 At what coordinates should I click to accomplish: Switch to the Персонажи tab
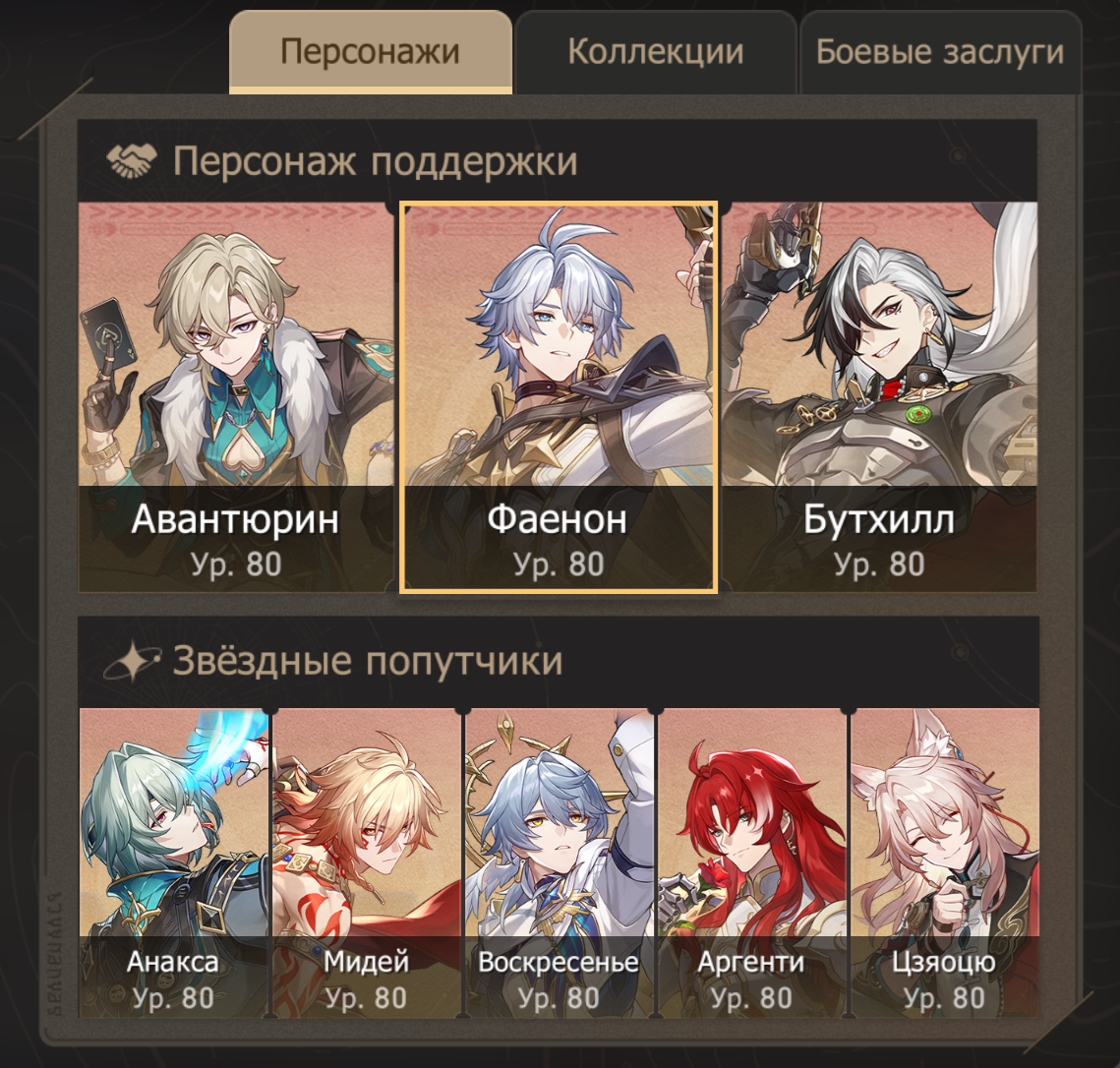tap(371, 52)
